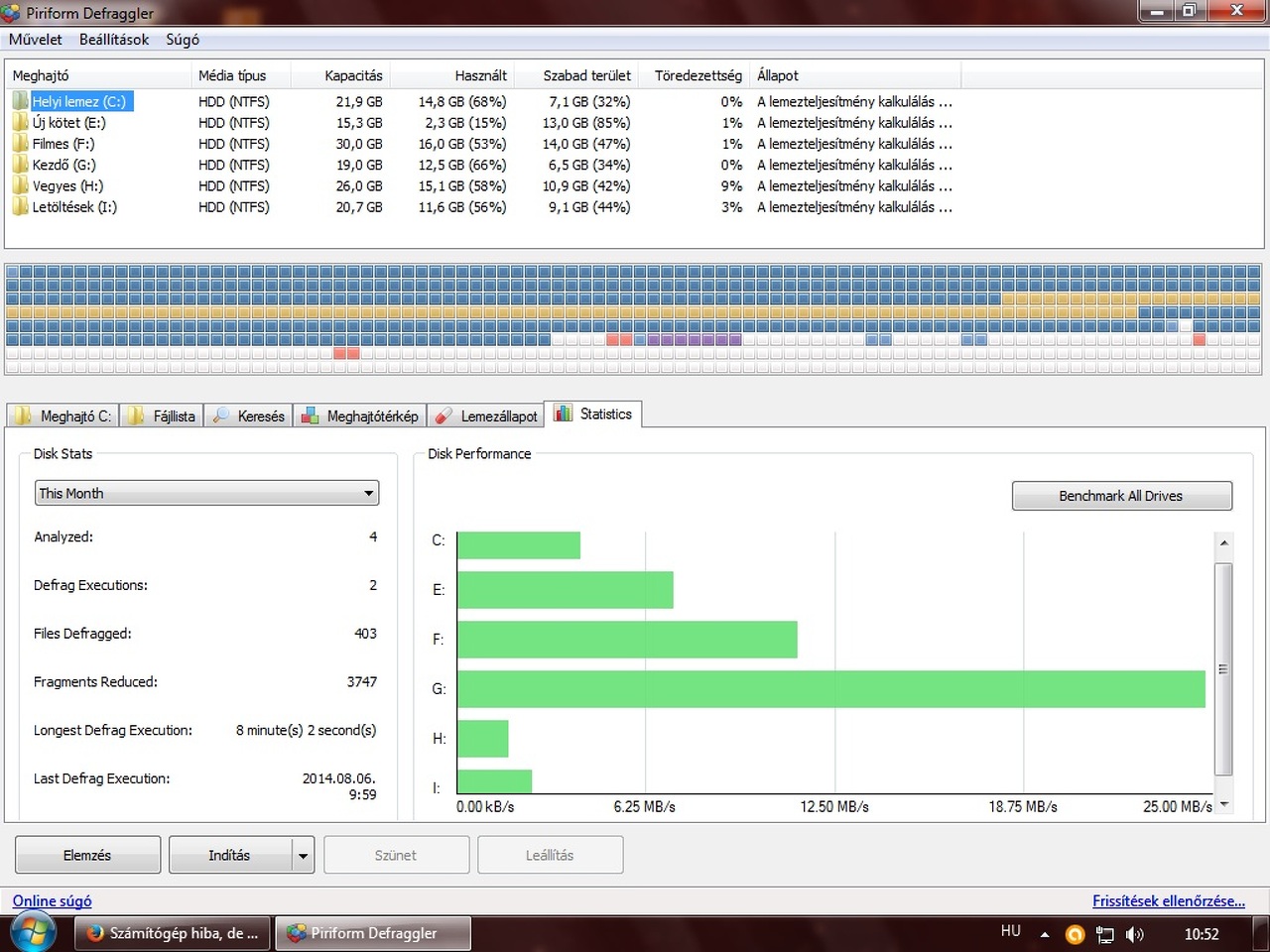This screenshot has width=1270, height=952.
Task: Sort by the Kapacitás column header
Action: click(340, 75)
